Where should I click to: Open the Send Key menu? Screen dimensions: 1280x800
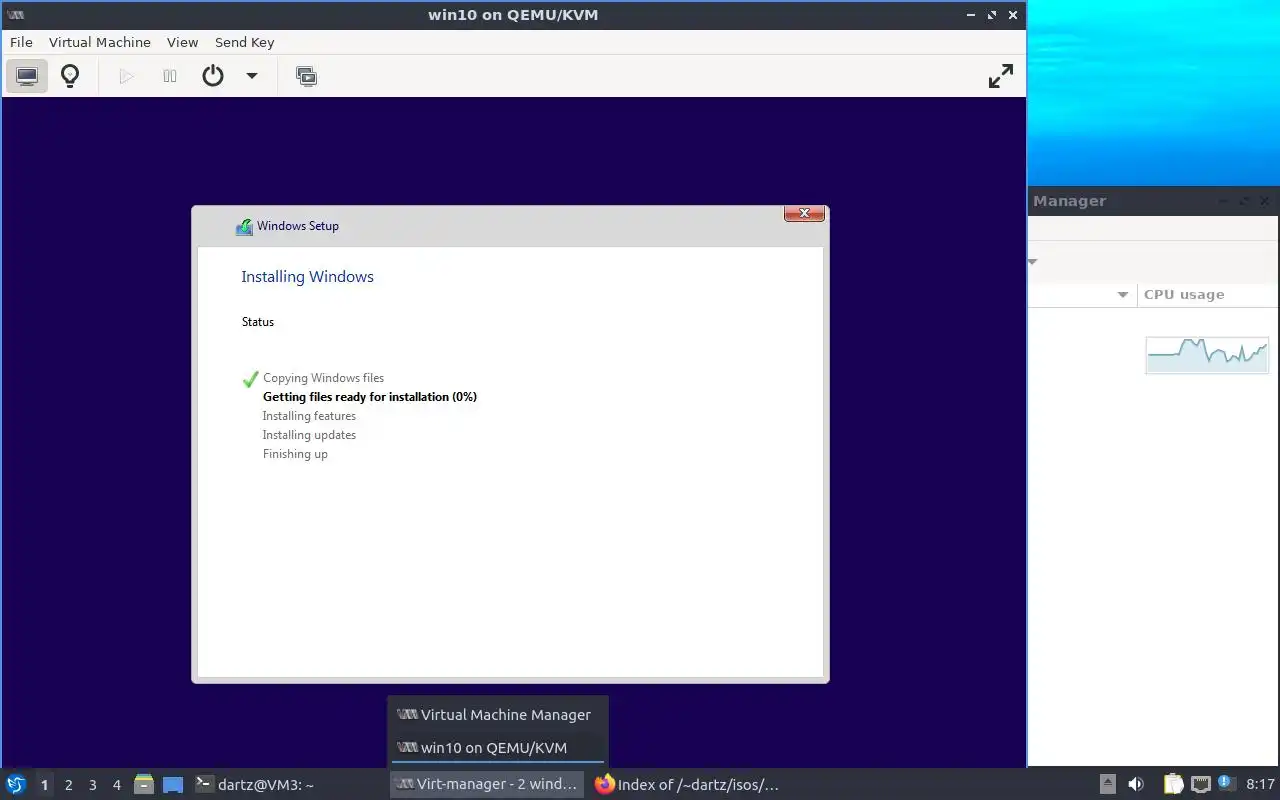click(244, 42)
